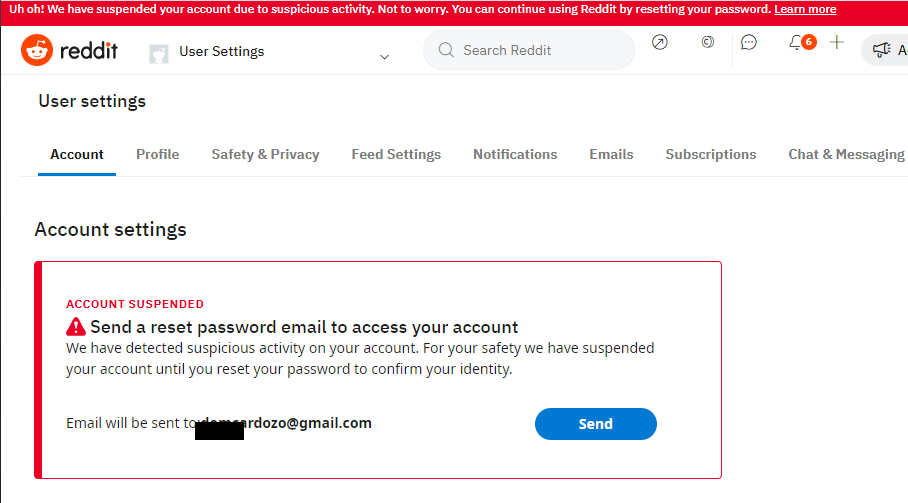Open the coins icon in header
This screenshot has width=908, height=503.
click(x=707, y=42)
